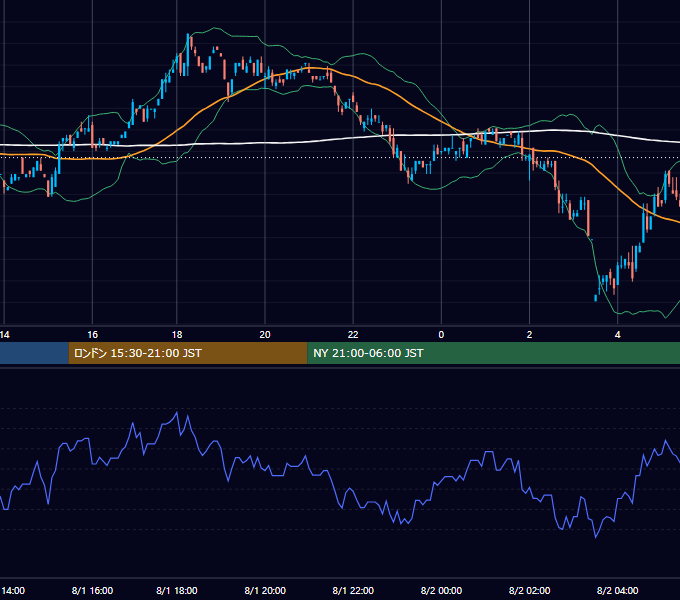Click the 14:00 indicator time label
This screenshot has width=680, height=600.
tap(13, 590)
